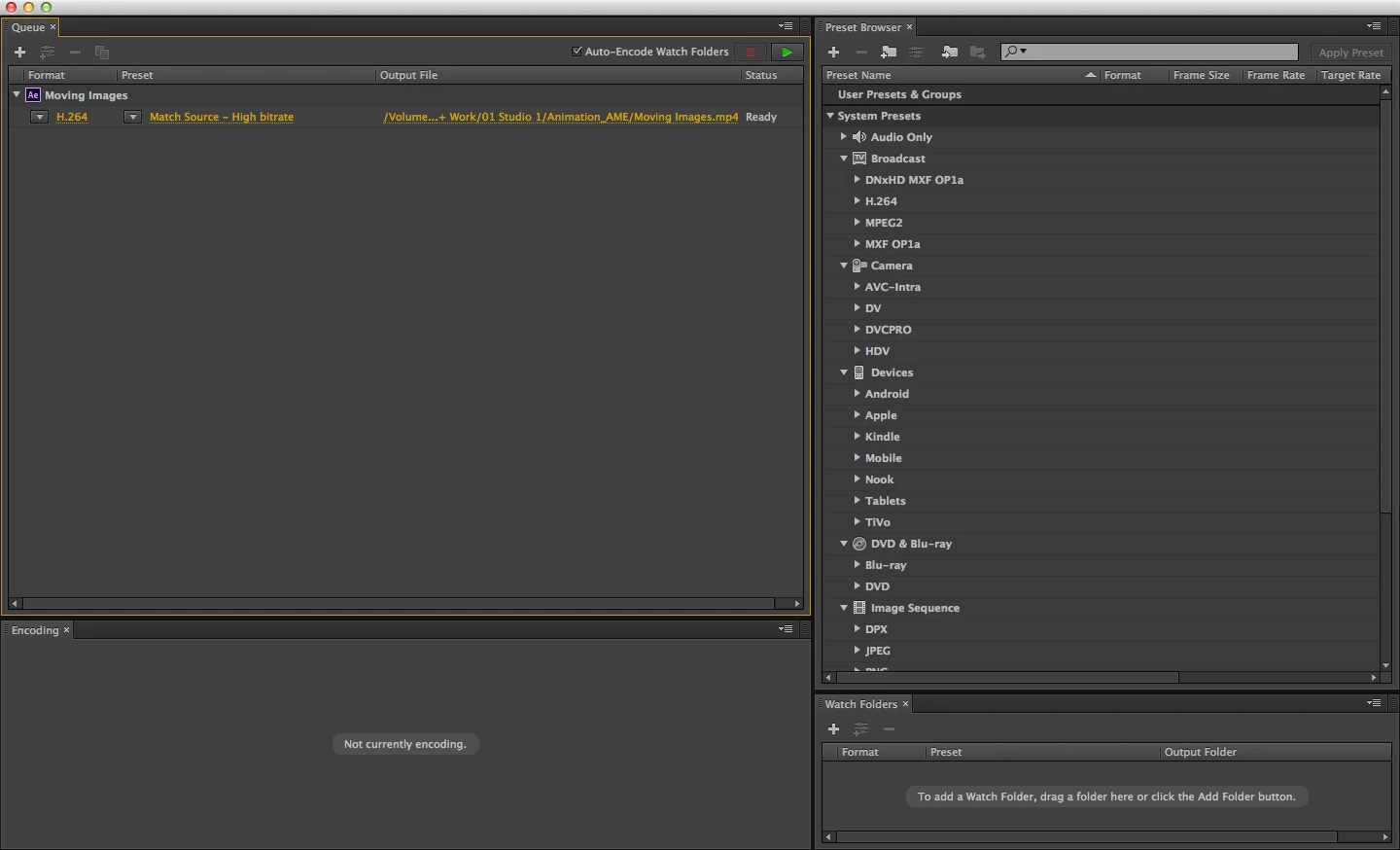Expand the DNxHD MXF OP1a presets
Screen dimensions: 1400x850
pyautogui.click(x=857, y=180)
